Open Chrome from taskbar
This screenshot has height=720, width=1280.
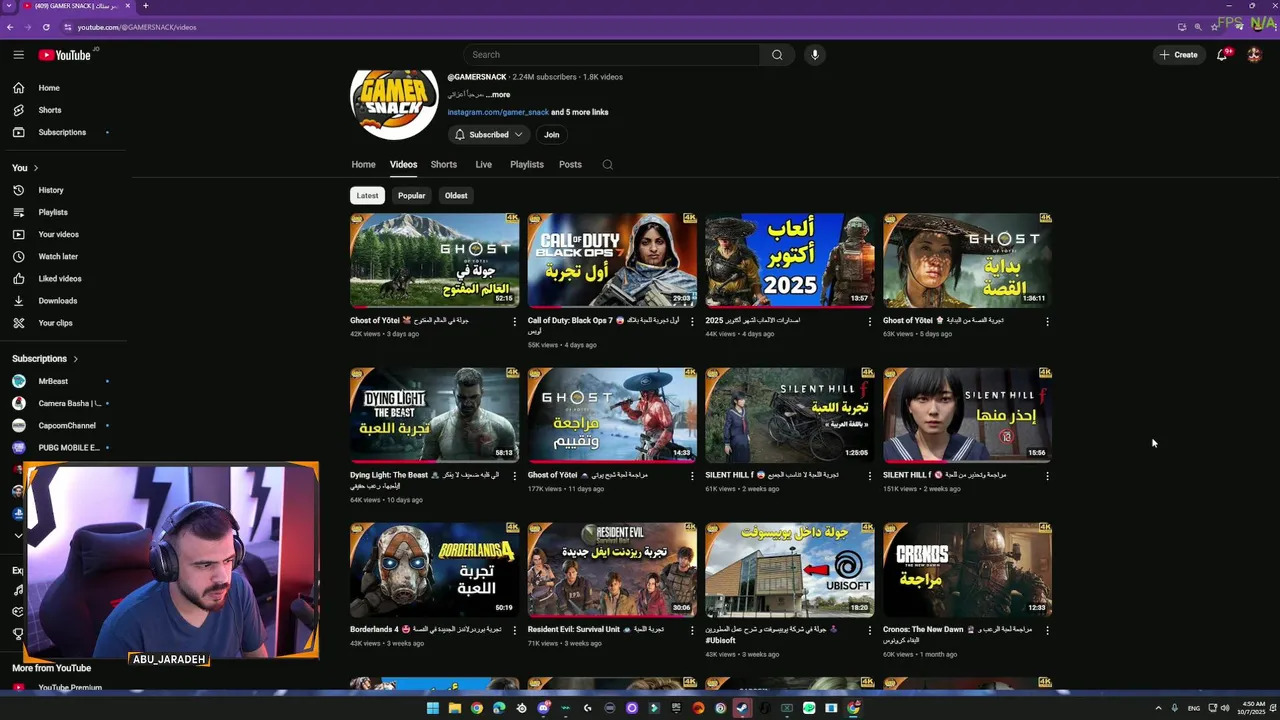476,708
